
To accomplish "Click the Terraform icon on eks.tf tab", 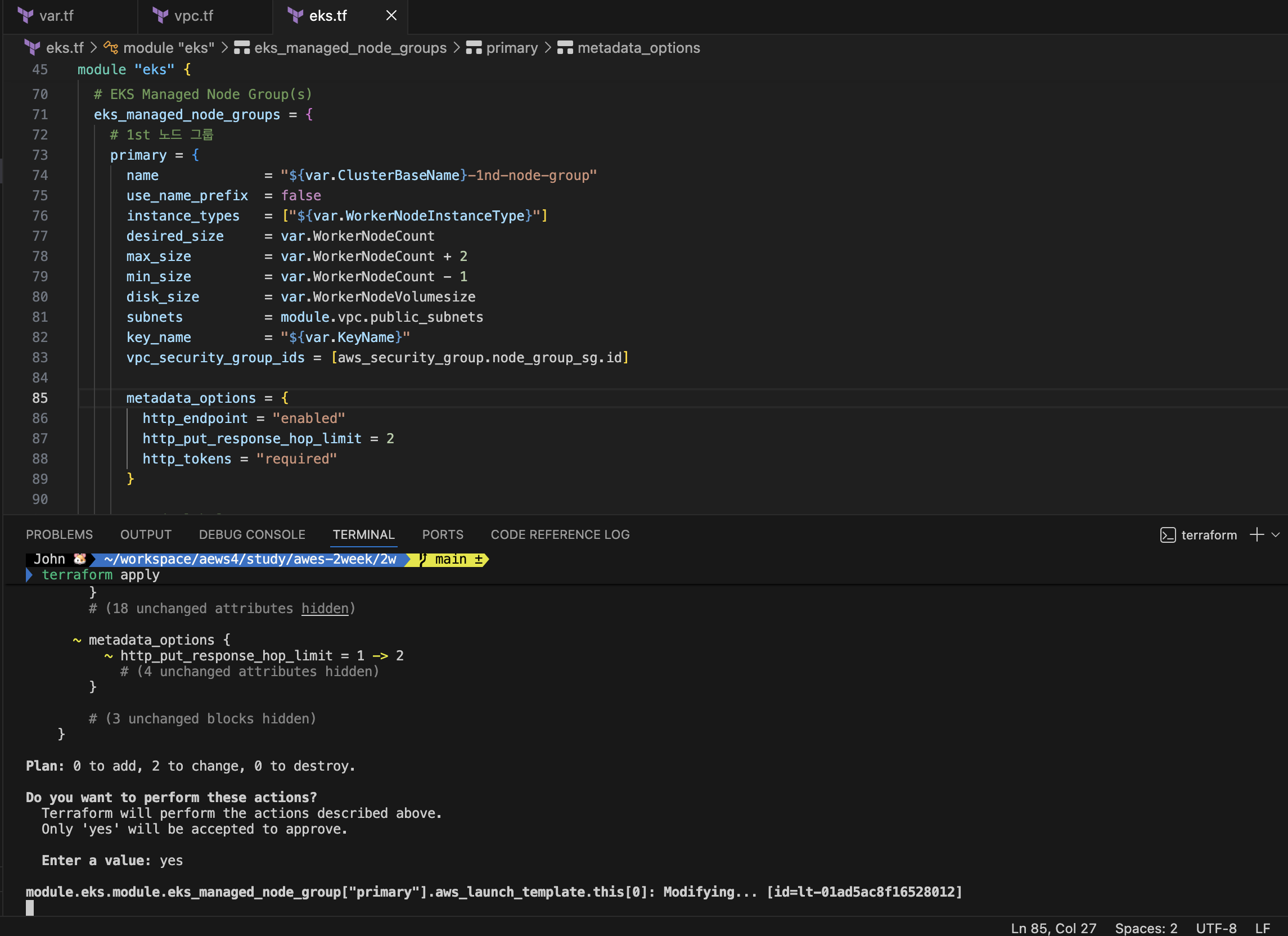I will 295,16.
